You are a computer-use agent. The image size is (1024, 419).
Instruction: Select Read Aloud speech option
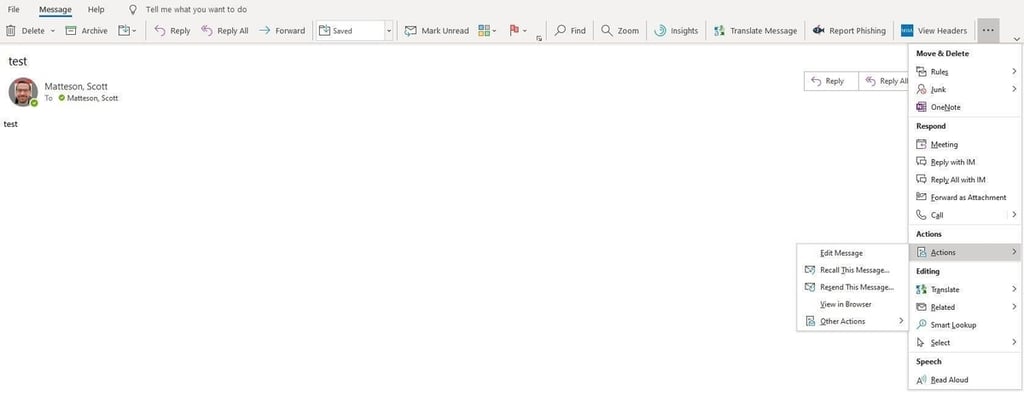949,380
